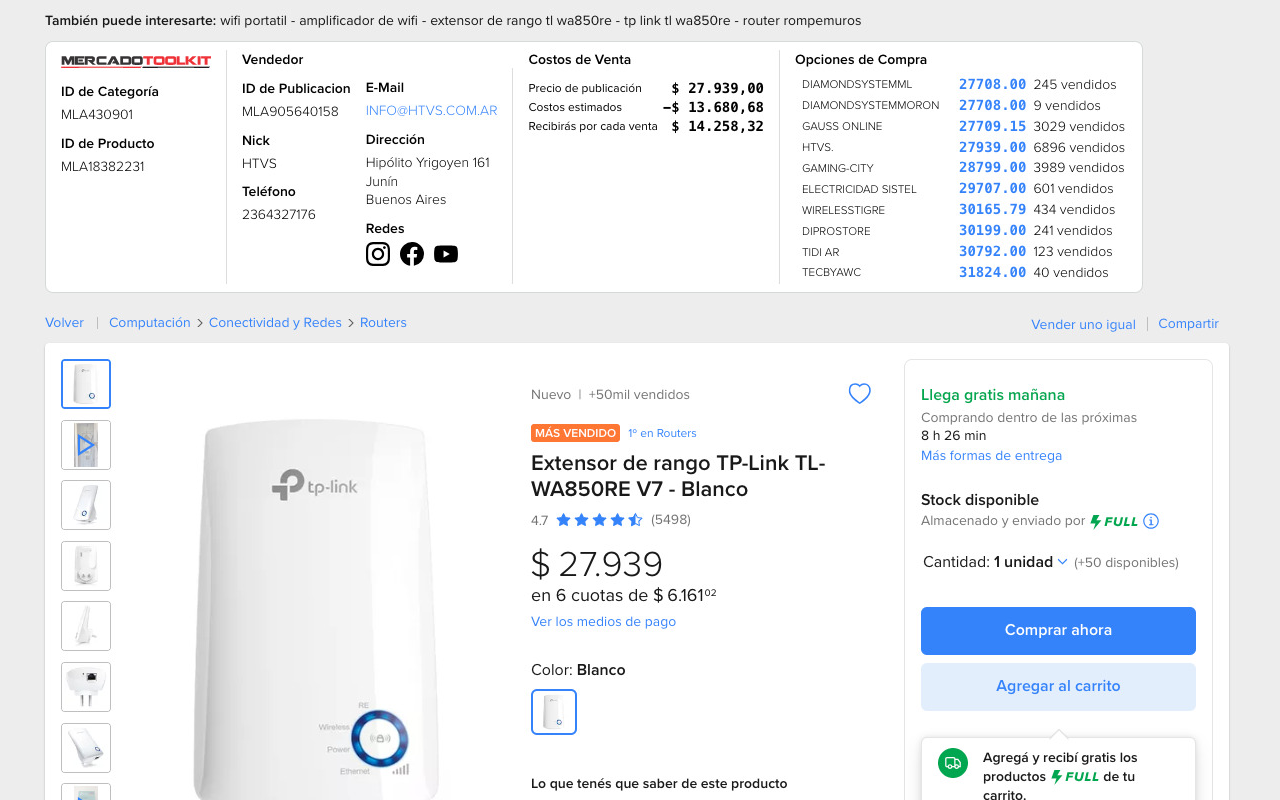Select the first product image thumbnail
Viewport: 1280px width, 800px height.
pos(86,384)
